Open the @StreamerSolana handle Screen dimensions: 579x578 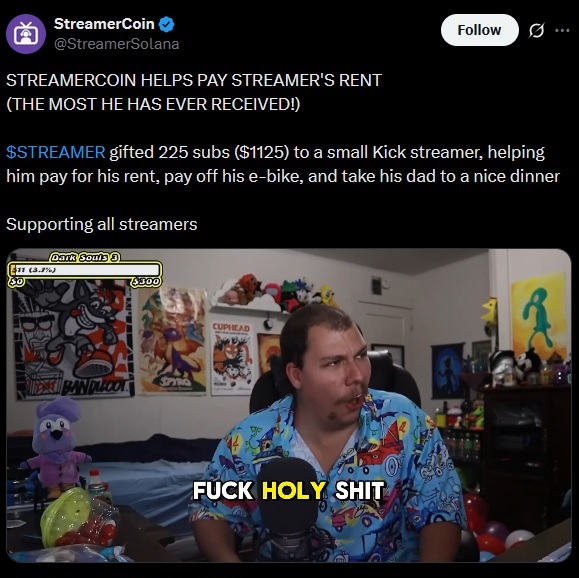(117, 44)
